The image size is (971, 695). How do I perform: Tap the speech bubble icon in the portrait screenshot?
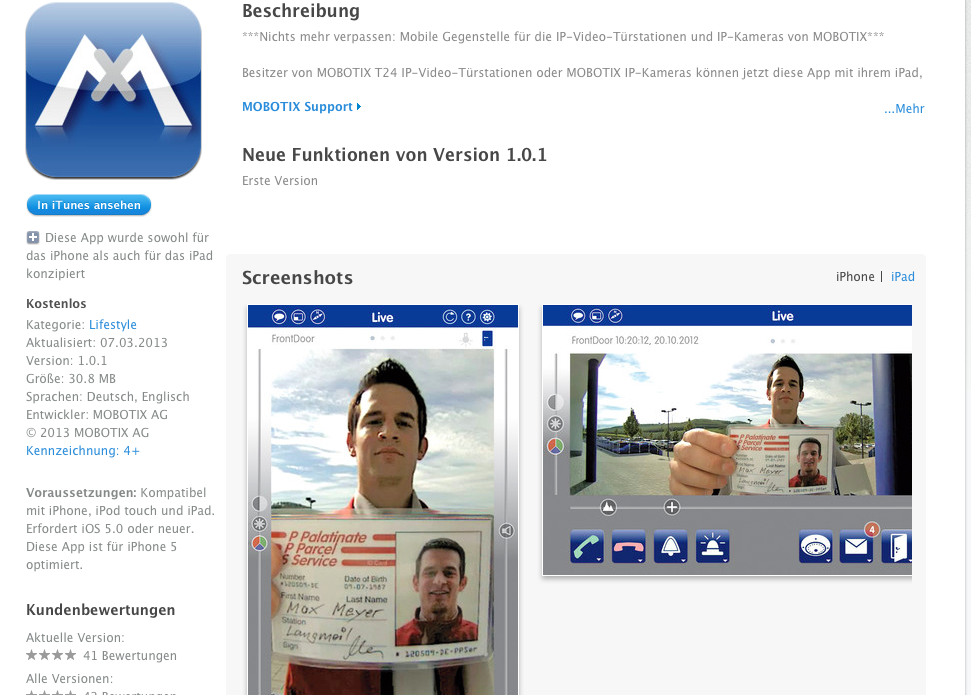click(x=279, y=317)
